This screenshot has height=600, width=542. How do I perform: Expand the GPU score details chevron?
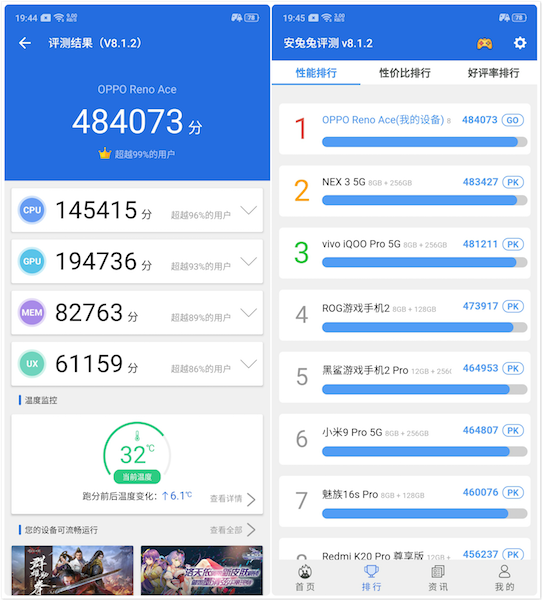tap(249, 261)
